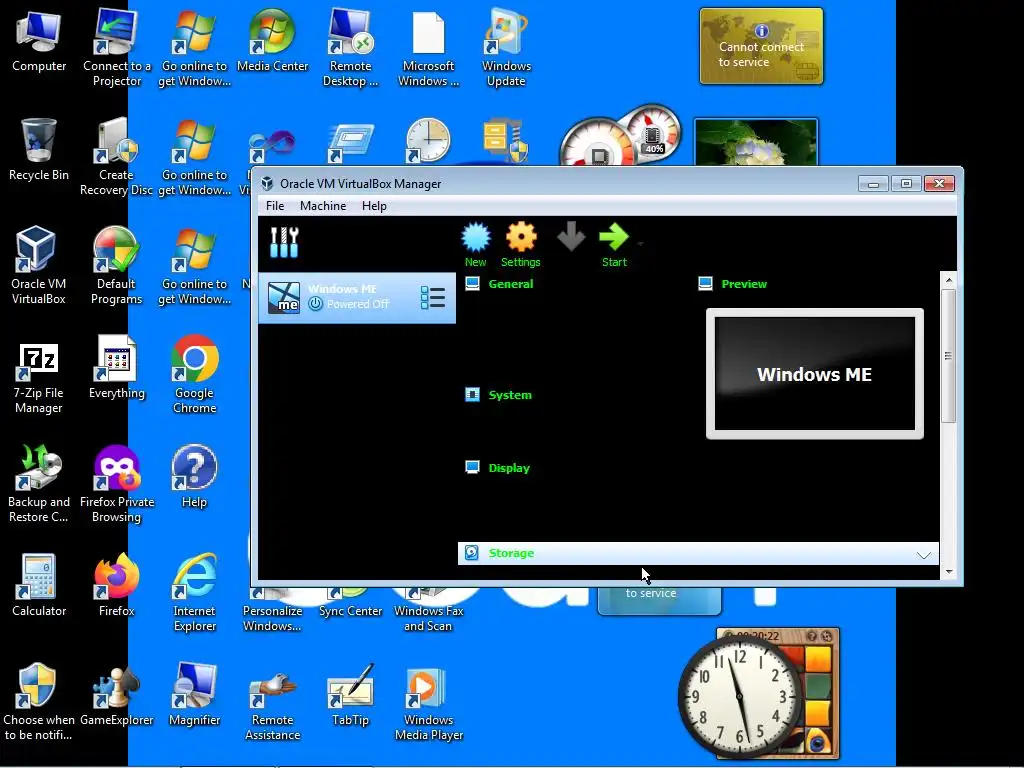Viewport: 1024px width, 768px height.
Task: Select the Help desktop icon
Action: click(195, 477)
